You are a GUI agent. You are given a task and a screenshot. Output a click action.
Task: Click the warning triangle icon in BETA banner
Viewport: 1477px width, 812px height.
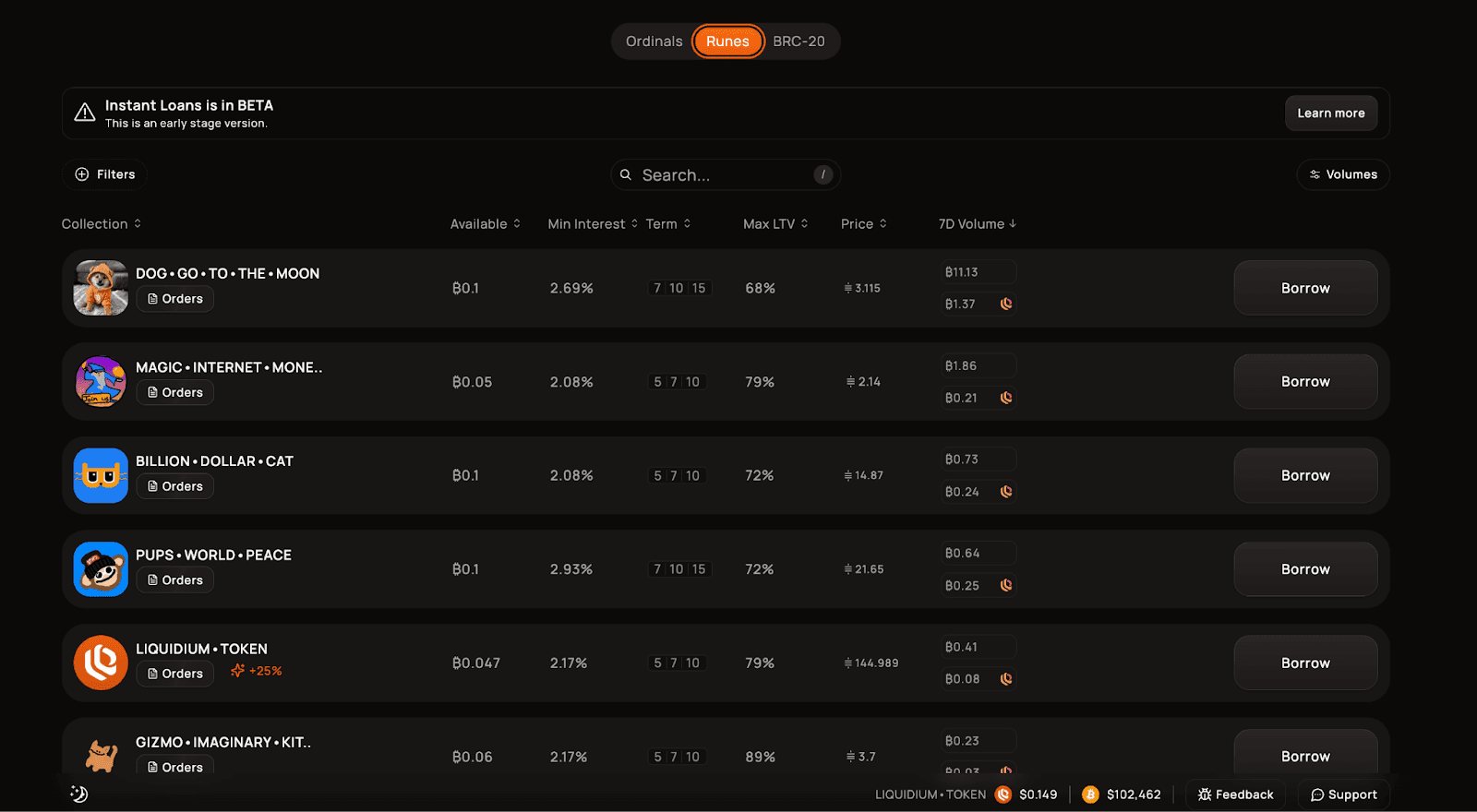point(85,113)
